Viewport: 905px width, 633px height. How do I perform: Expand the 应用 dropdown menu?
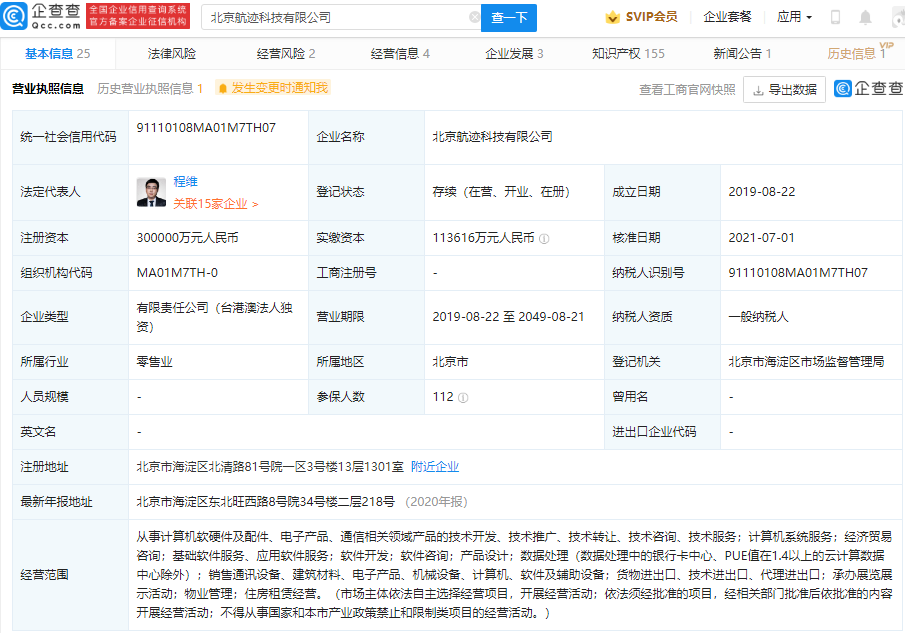point(794,17)
